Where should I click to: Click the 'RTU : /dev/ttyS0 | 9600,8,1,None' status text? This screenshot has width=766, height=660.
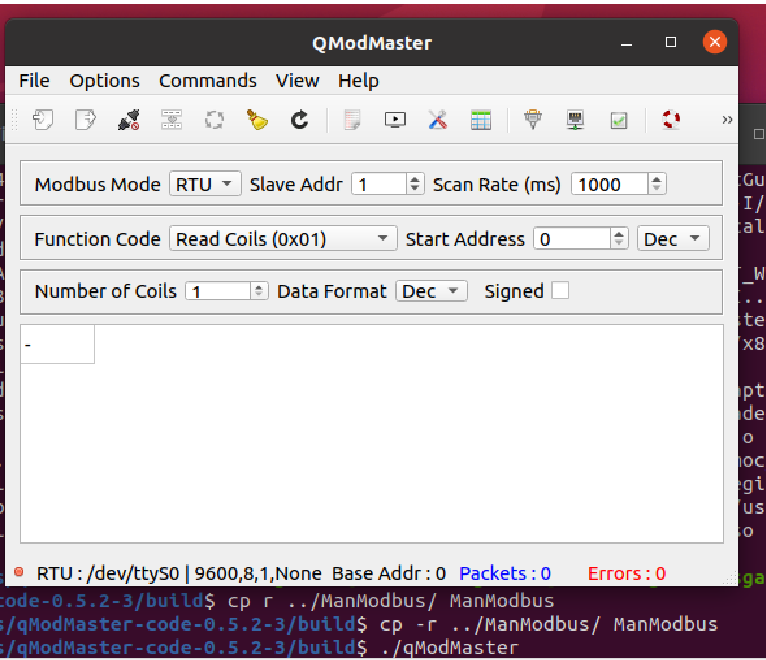[179, 573]
